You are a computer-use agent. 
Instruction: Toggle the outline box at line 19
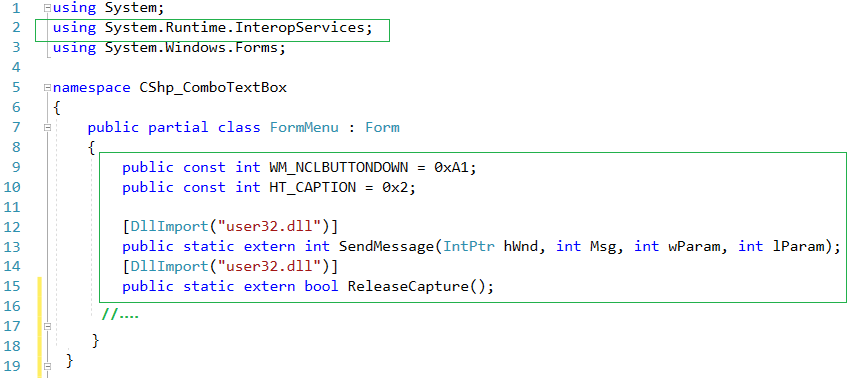[x=47, y=366]
